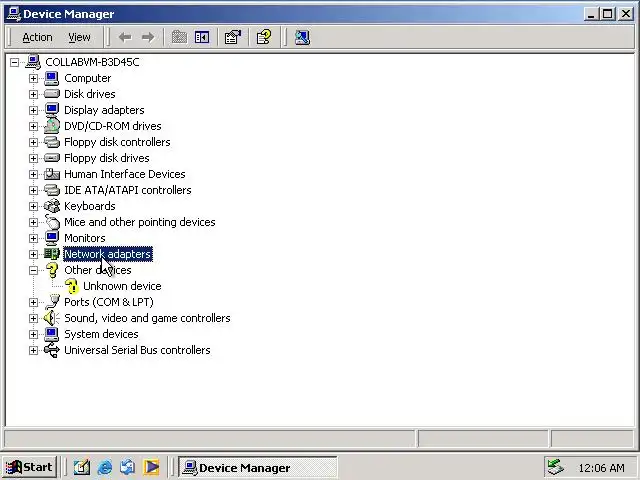The width and height of the screenshot is (640, 480).
Task: Click the IDE ATA/ATAPI controllers icon
Action: [52, 190]
